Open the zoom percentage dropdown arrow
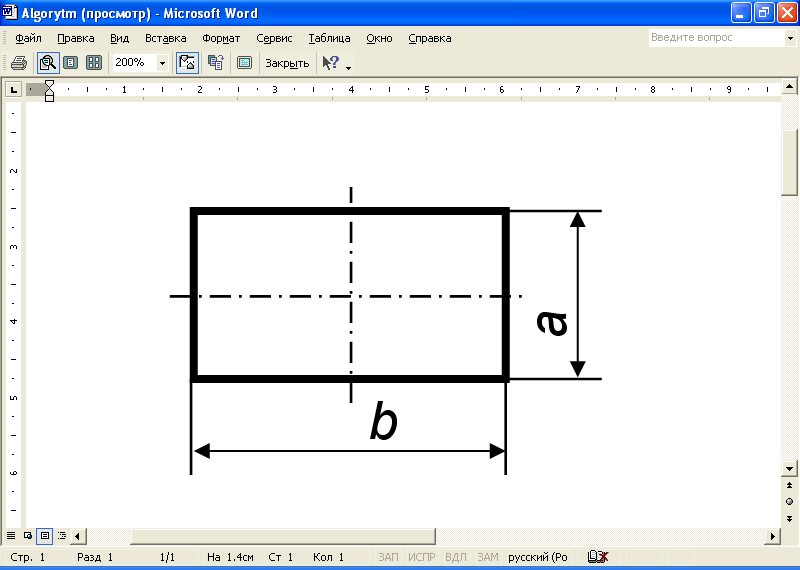Viewport: 800px width, 570px height. point(162,63)
